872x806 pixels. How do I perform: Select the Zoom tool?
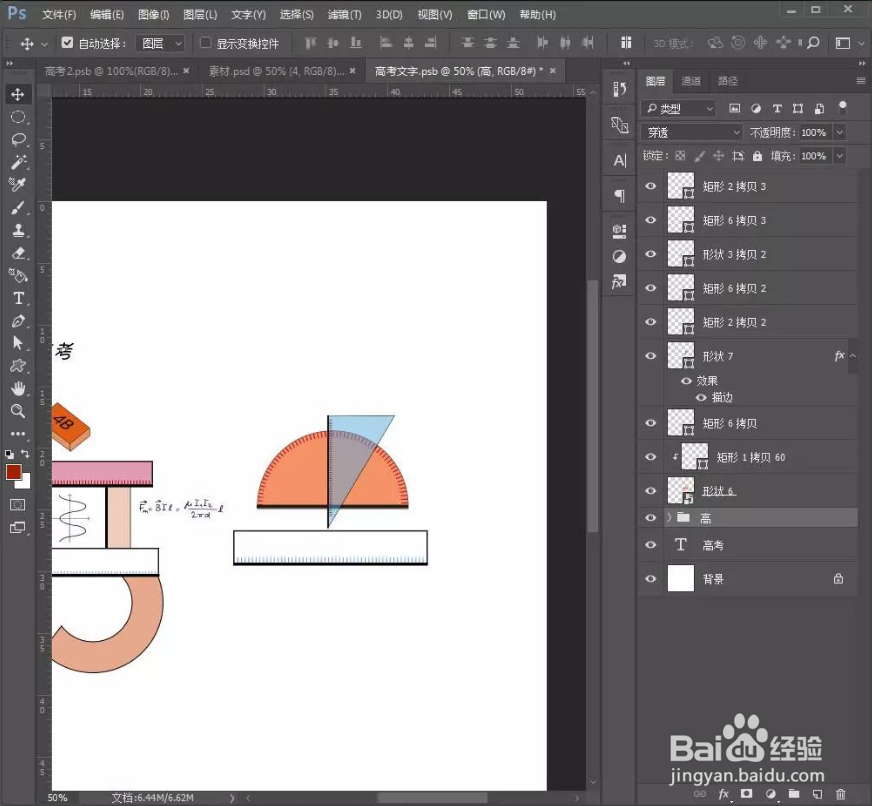18,411
